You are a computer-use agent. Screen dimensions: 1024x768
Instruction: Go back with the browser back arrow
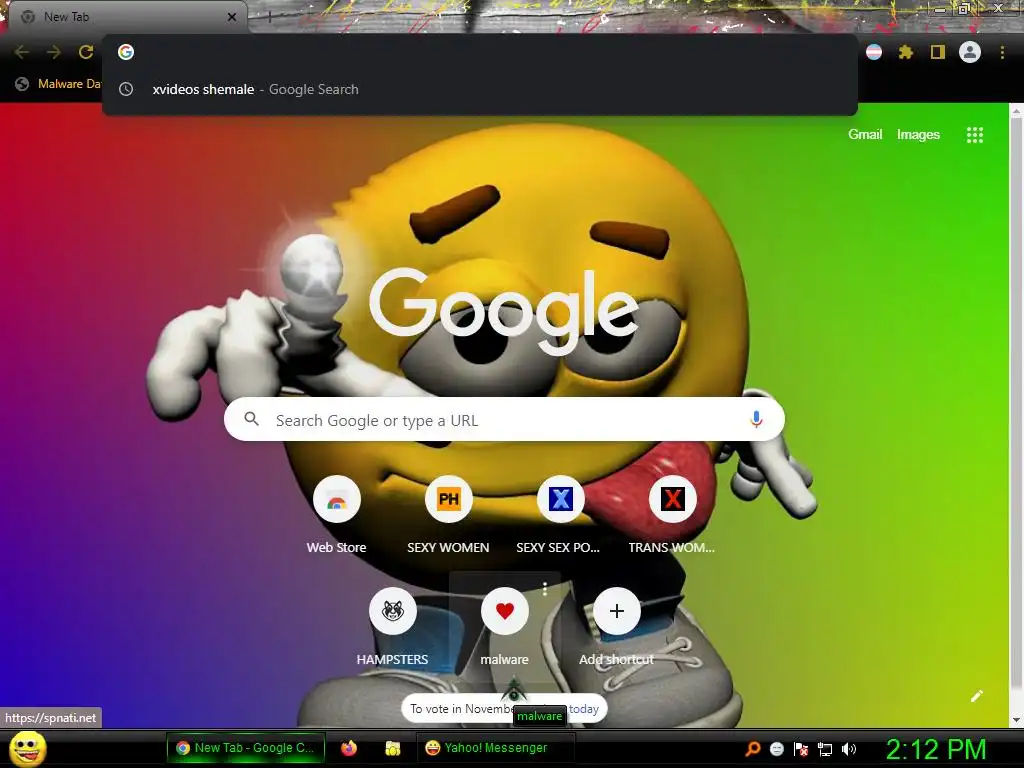22,52
